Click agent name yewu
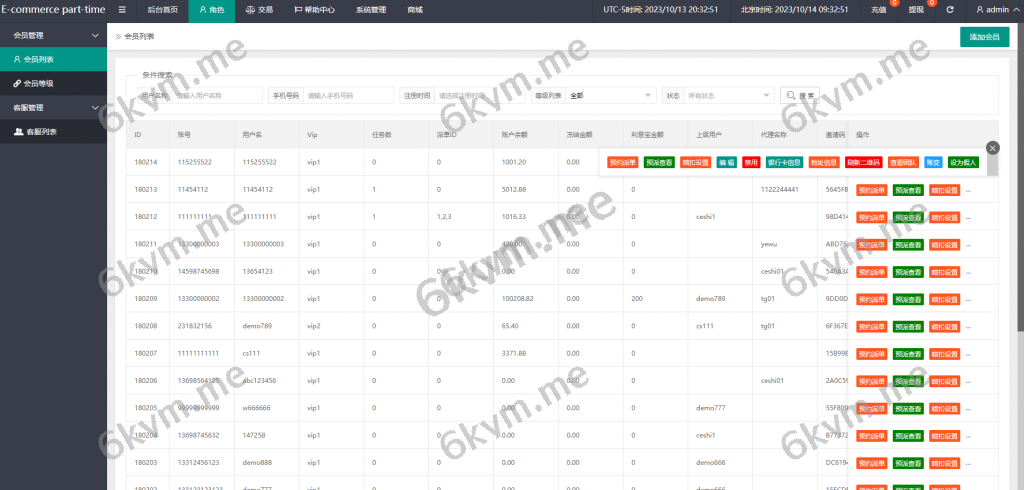The height and width of the screenshot is (490, 1024). point(768,244)
